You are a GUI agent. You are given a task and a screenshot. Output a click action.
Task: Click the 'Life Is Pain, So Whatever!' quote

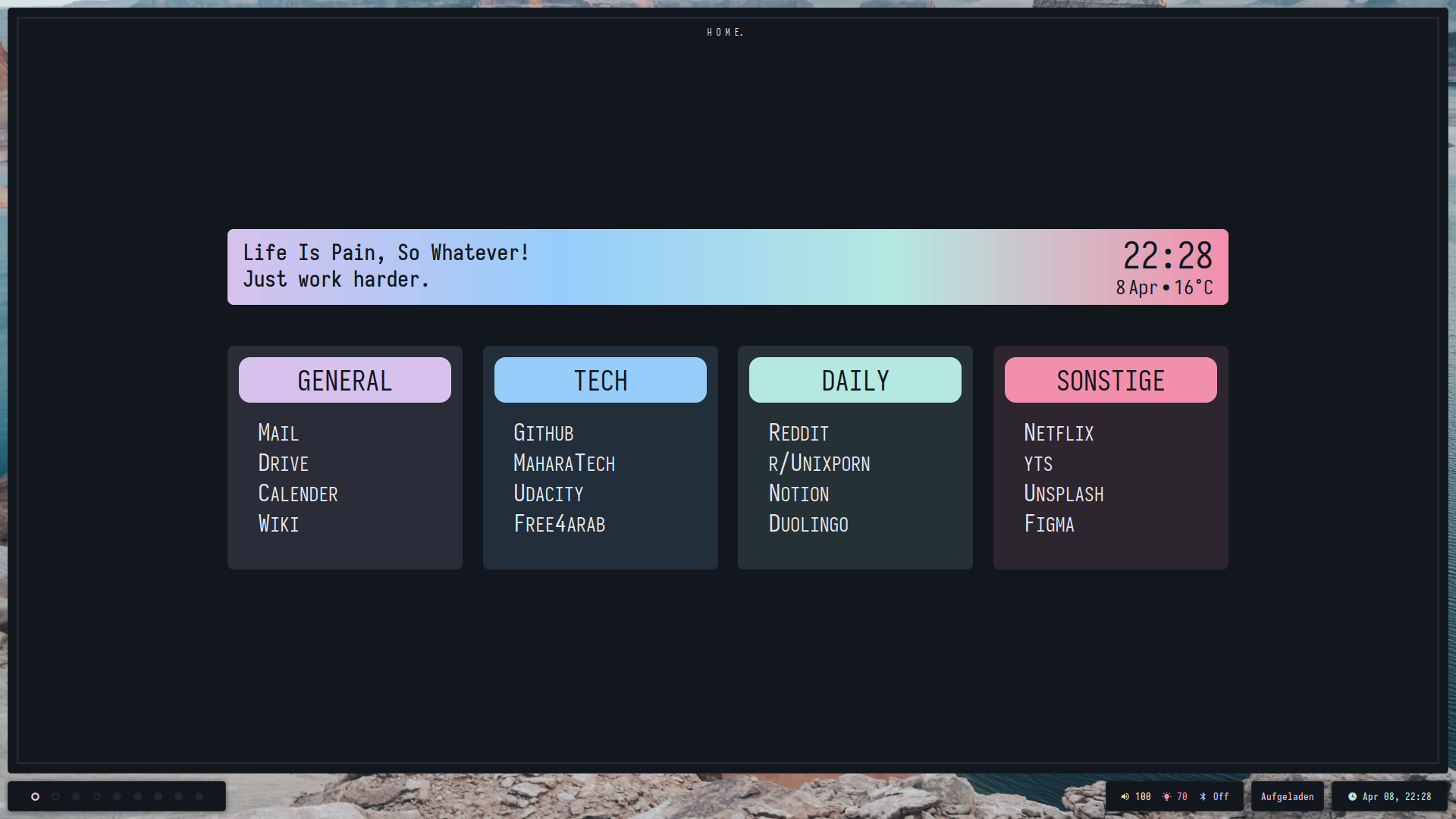click(x=386, y=253)
